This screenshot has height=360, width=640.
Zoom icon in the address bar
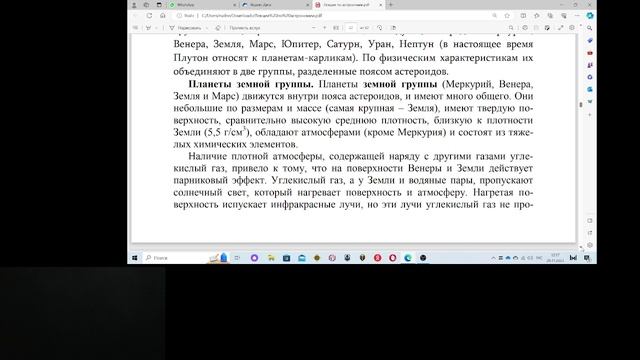click(x=494, y=16)
